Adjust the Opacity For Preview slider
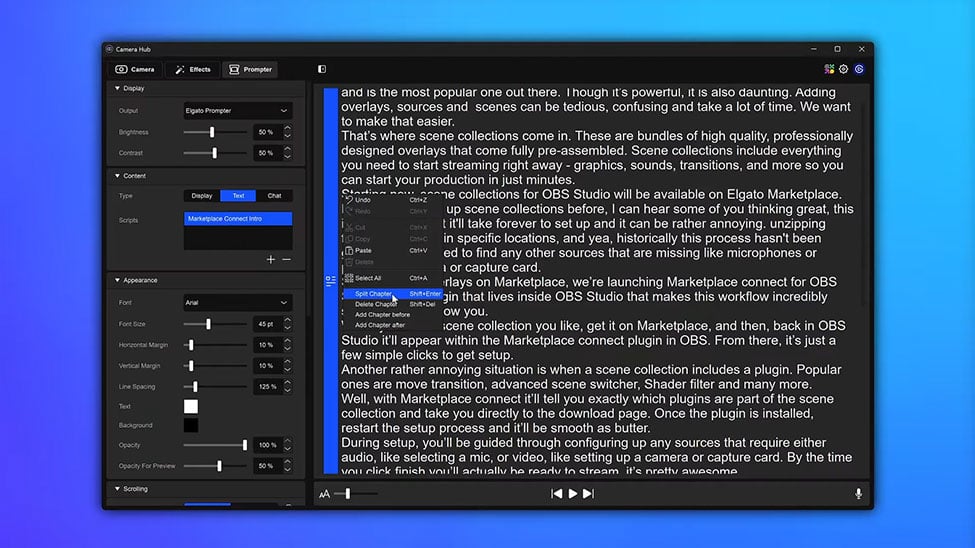975x548 pixels. click(219, 466)
